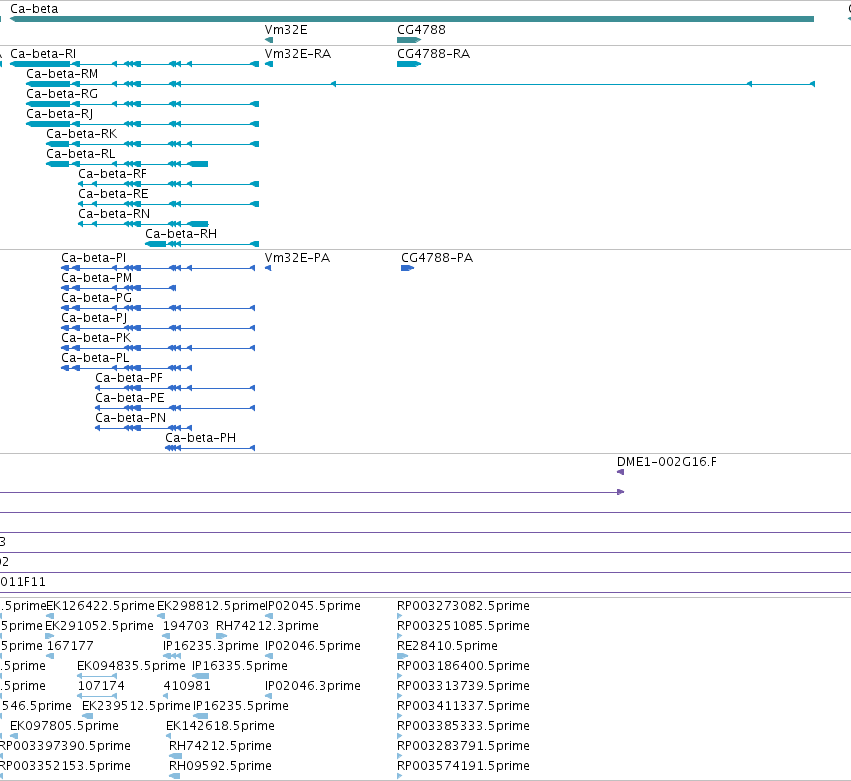Choose the Ca-beta-RK transcript label

81,134
